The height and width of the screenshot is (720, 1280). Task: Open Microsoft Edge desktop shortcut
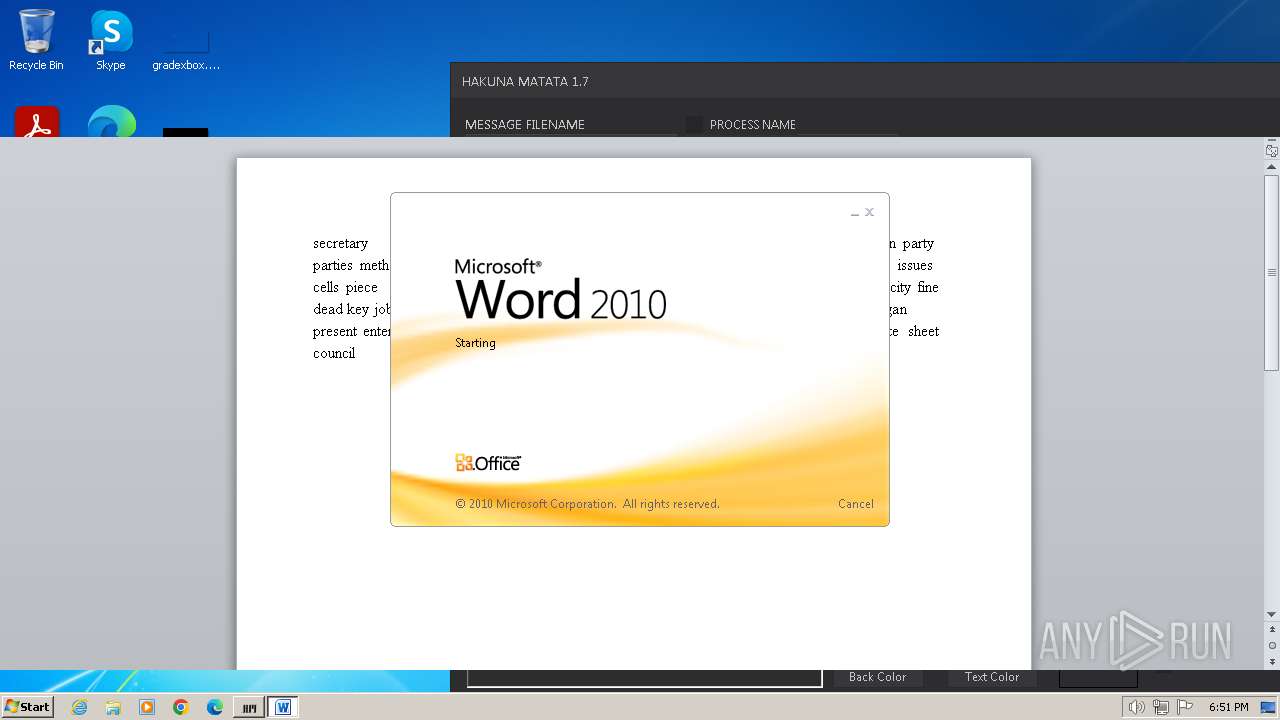pos(111,121)
